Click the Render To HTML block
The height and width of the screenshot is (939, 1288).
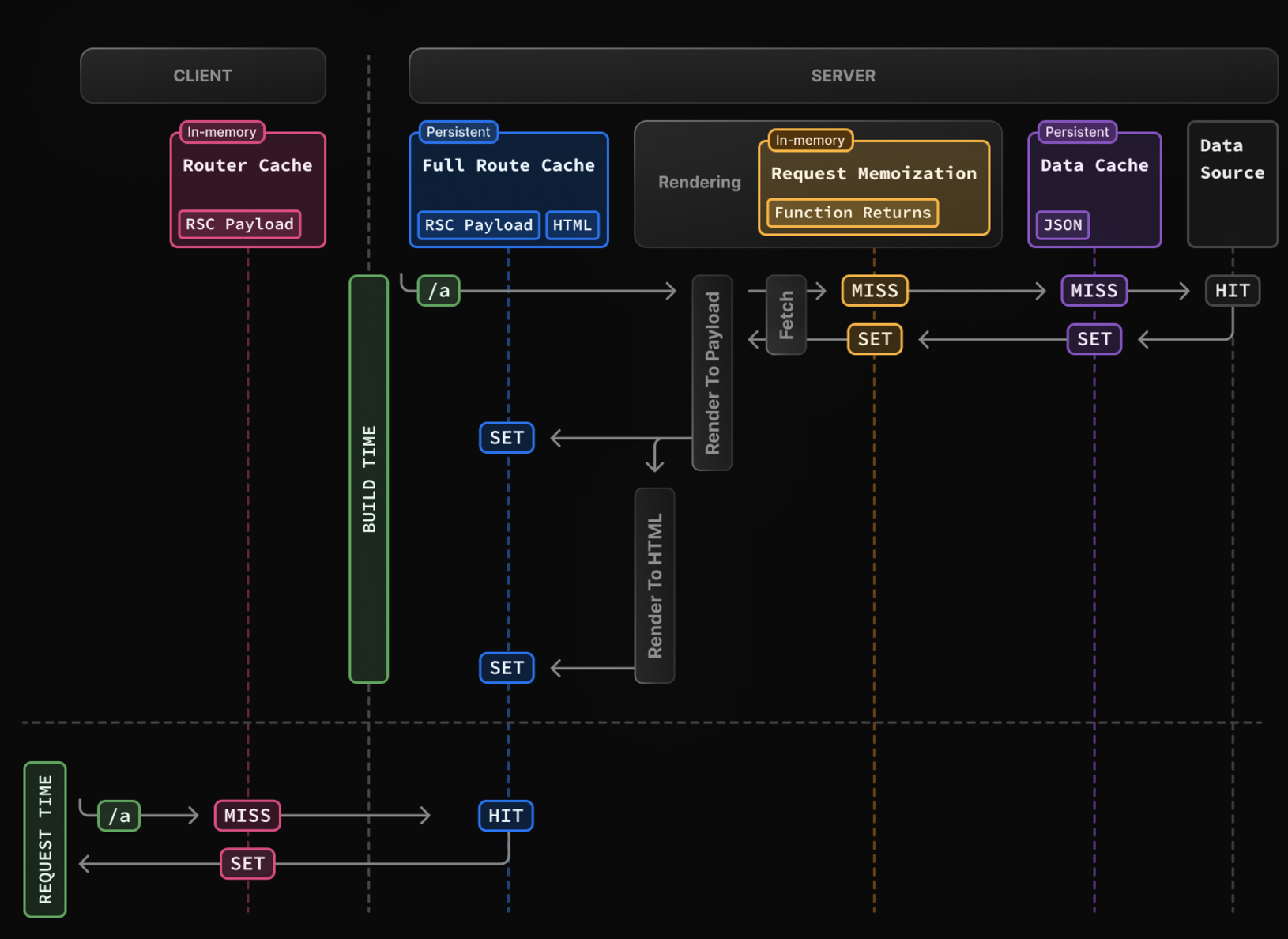654,586
